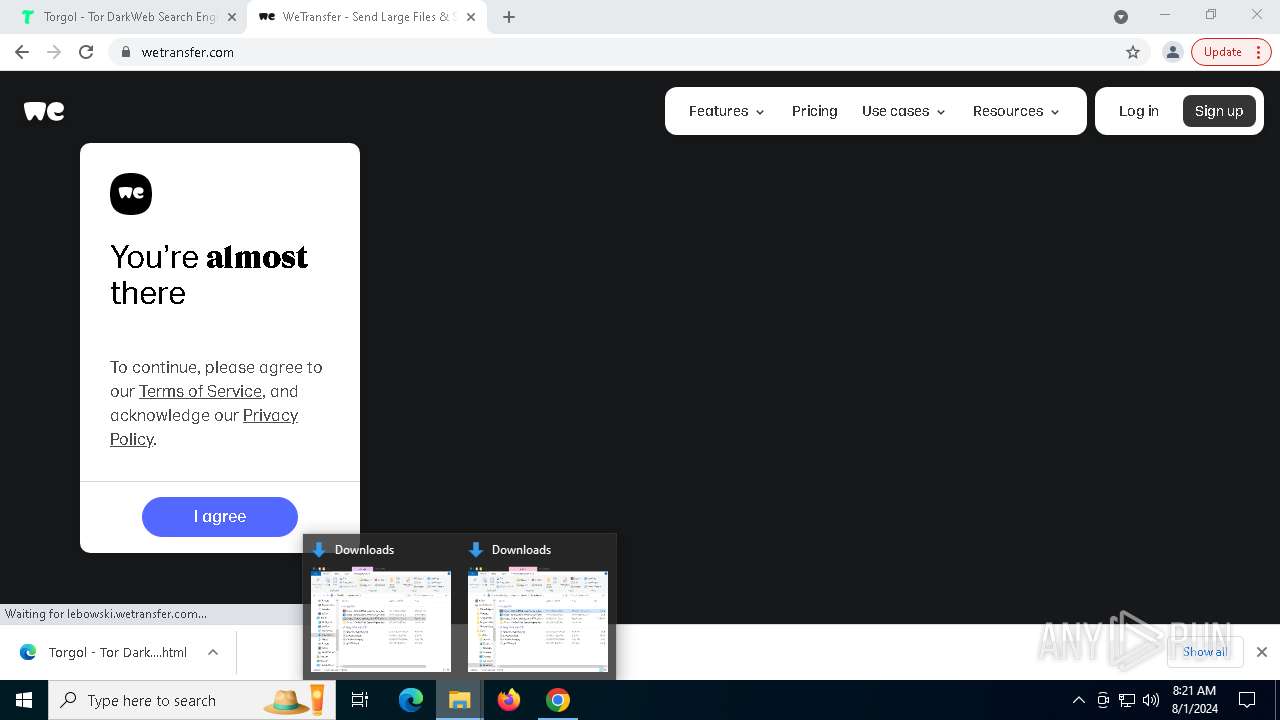The image size is (1280, 720).
Task: Open the notification center icon
Action: pyautogui.click(x=1247, y=700)
